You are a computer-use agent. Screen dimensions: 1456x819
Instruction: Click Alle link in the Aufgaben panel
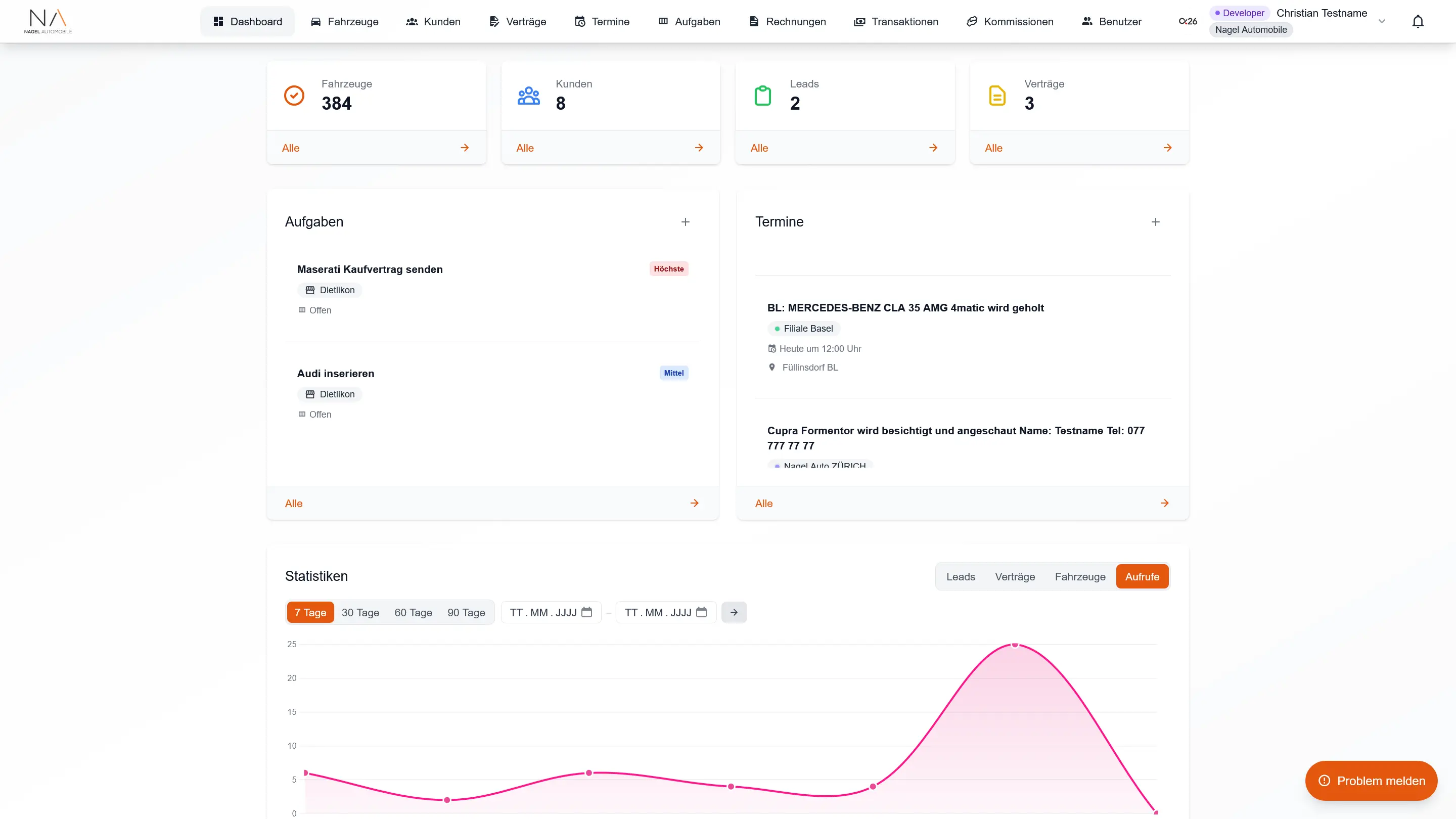pyautogui.click(x=293, y=504)
